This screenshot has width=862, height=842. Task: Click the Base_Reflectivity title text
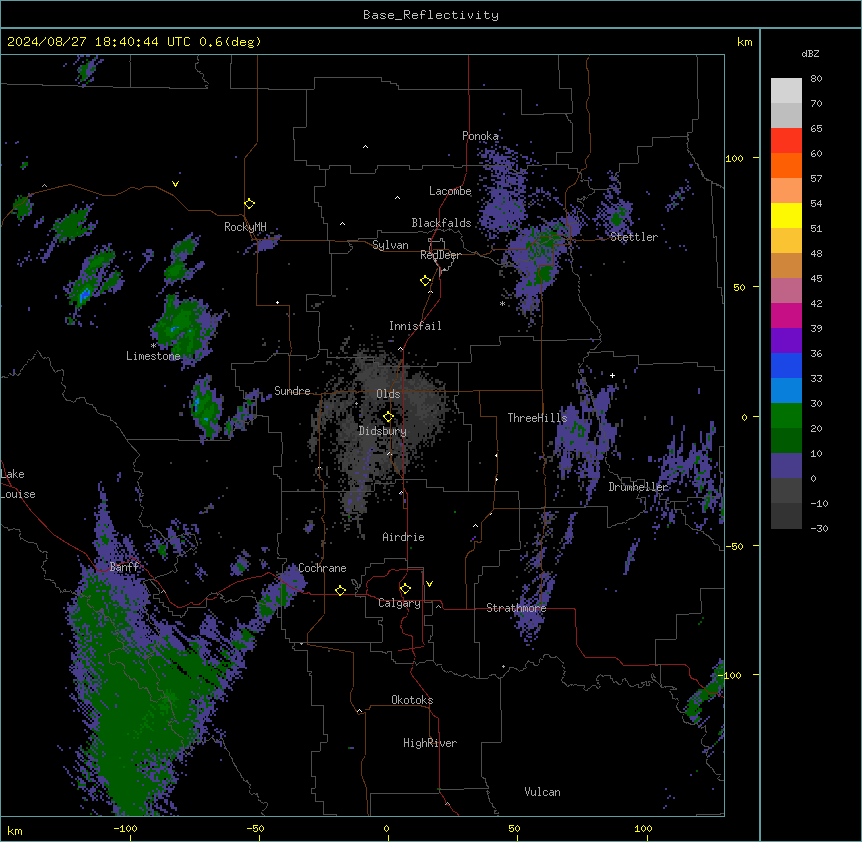tap(431, 15)
